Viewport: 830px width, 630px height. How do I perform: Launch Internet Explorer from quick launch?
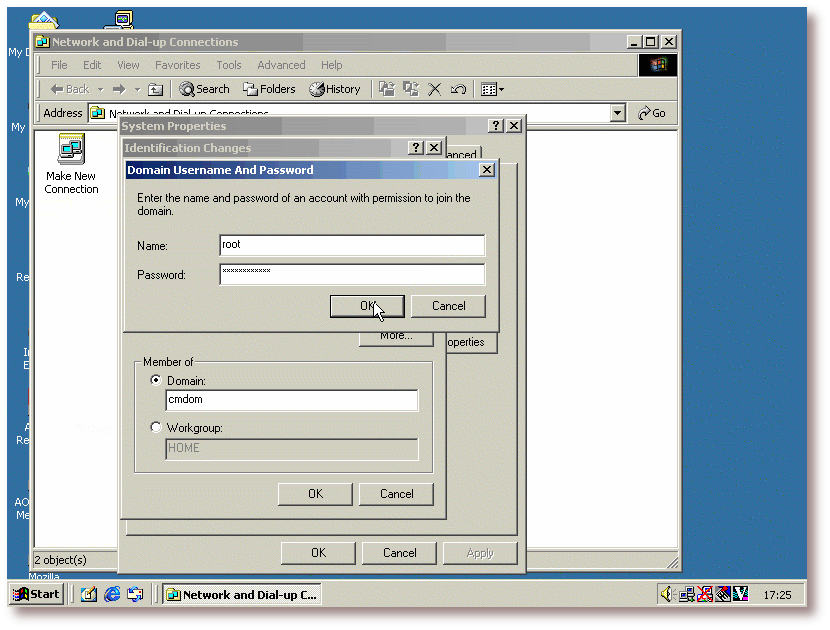[112, 594]
